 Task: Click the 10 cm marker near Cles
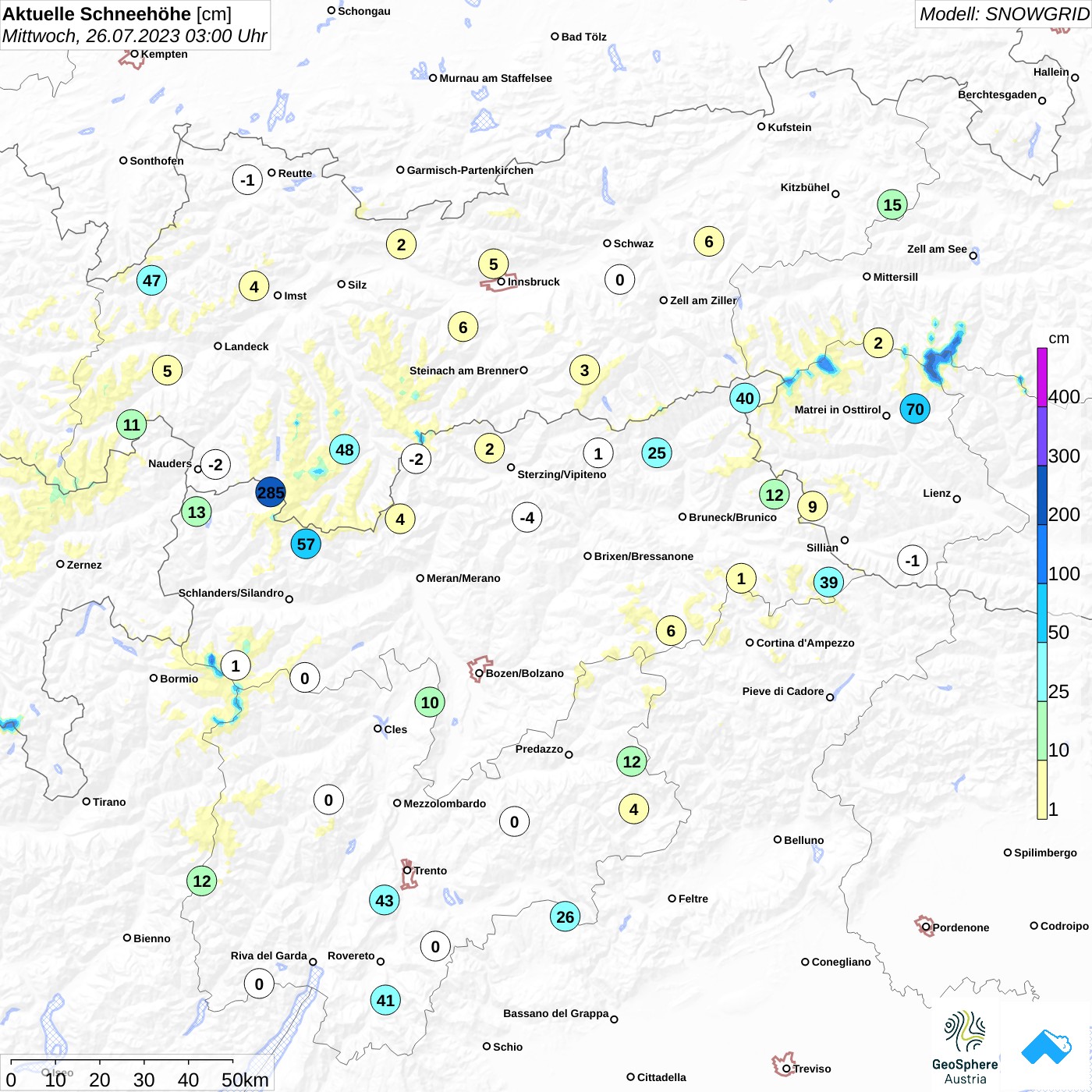pyautogui.click(x=430, y=702)
